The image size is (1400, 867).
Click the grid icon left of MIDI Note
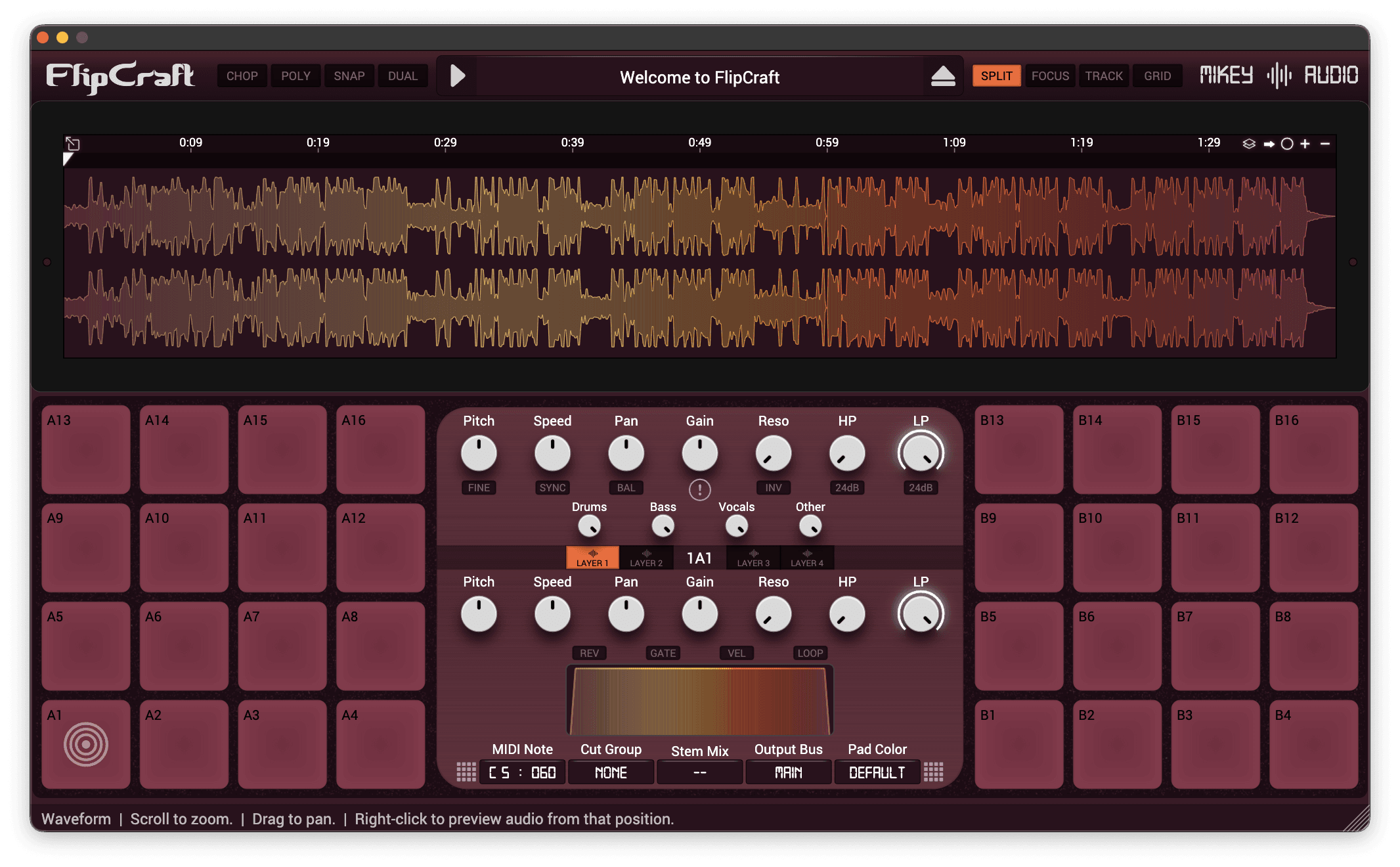tap(466, 772)
